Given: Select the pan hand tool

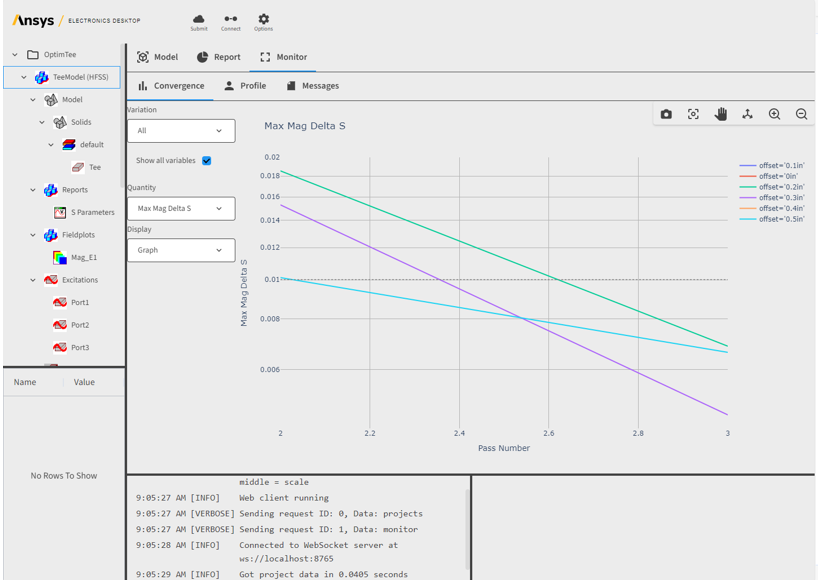Looking at the screenshot, I should click(720, 115).
